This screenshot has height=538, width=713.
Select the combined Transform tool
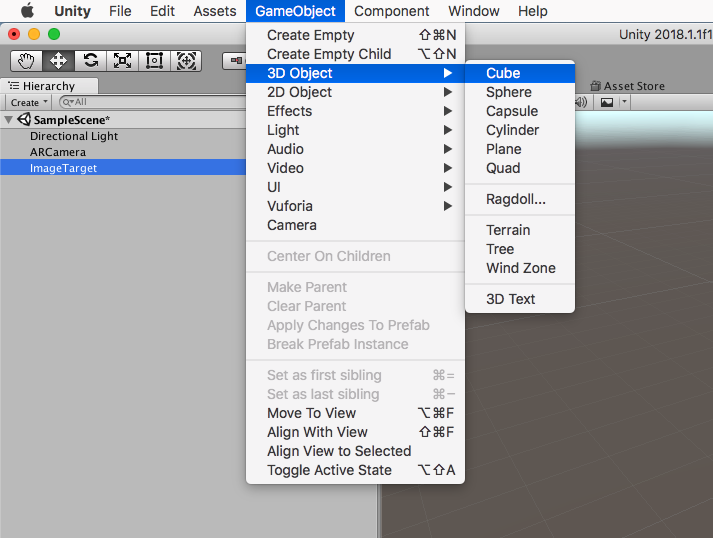pos(186,60)
